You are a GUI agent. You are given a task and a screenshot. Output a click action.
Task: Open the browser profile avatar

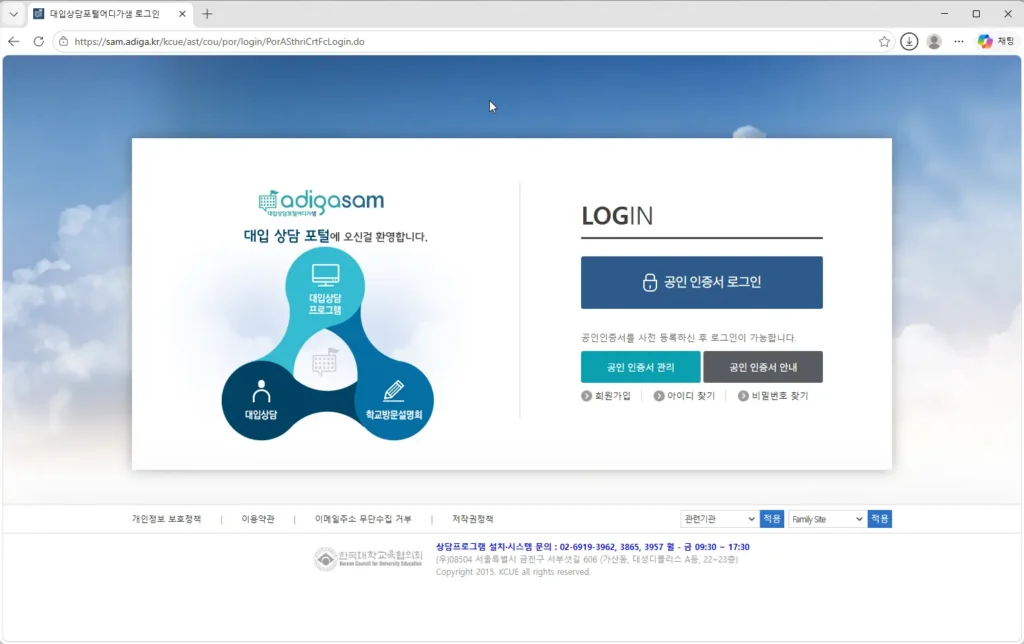click(934, 41)
